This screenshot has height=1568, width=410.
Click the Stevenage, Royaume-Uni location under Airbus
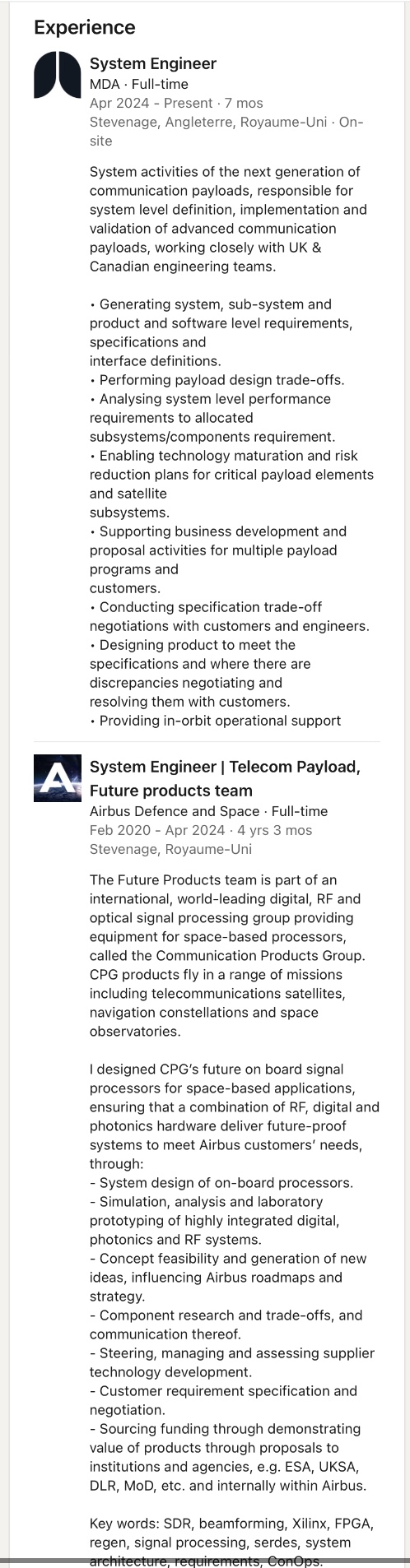pos(170,849)
